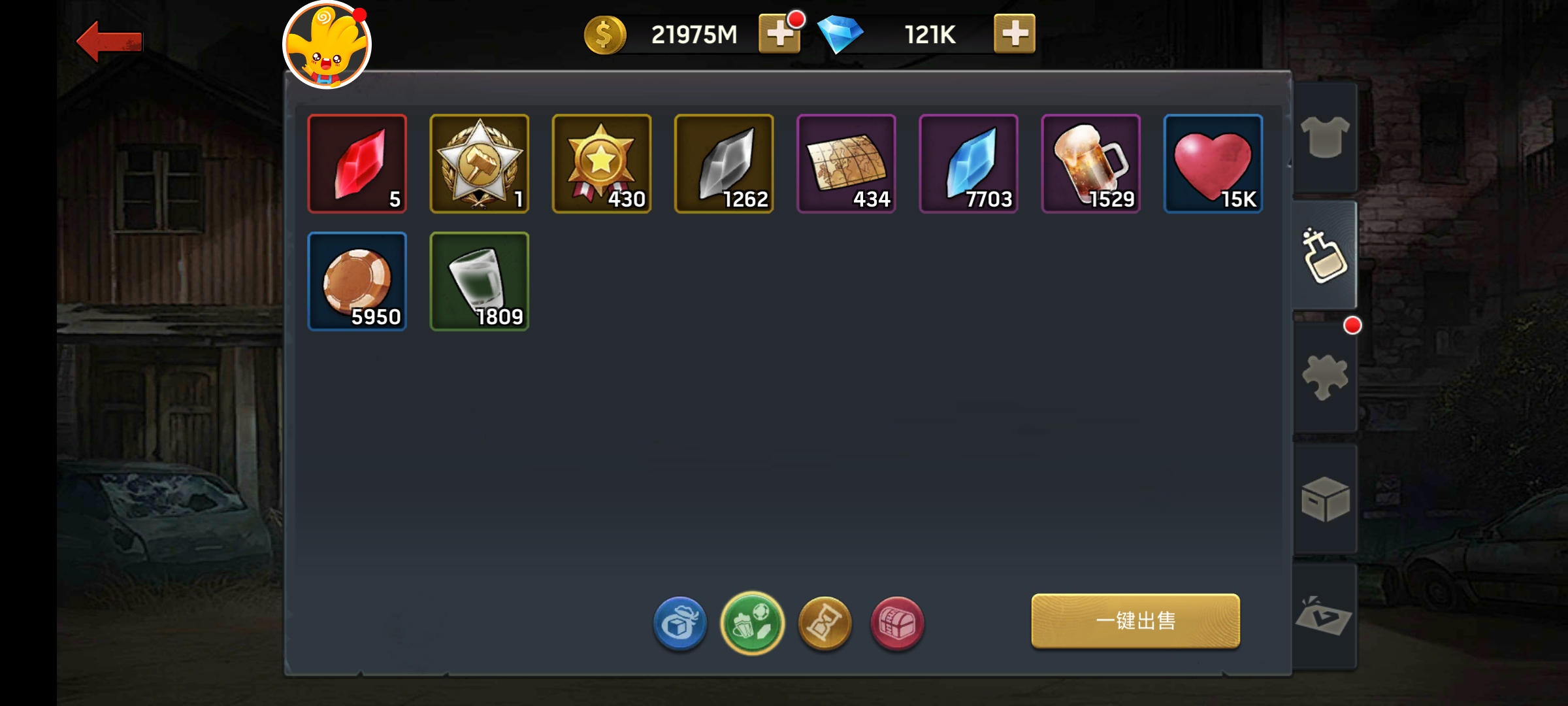Select the bronze poker chip item 5950

357,281
